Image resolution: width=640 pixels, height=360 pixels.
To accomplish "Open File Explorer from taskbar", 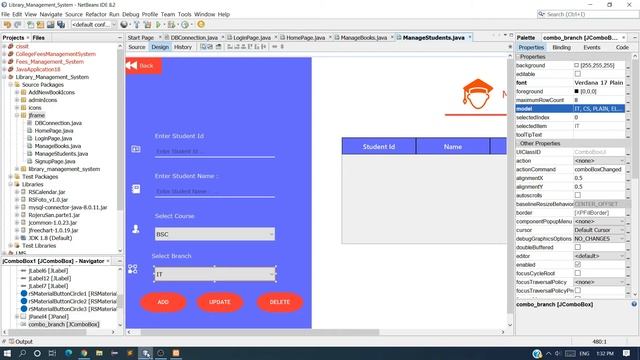I will coord(99,353).
